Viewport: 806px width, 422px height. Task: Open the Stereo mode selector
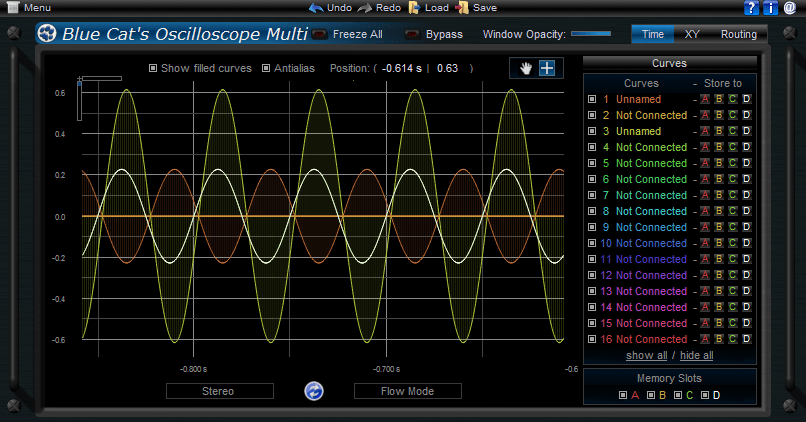[219, 391]
